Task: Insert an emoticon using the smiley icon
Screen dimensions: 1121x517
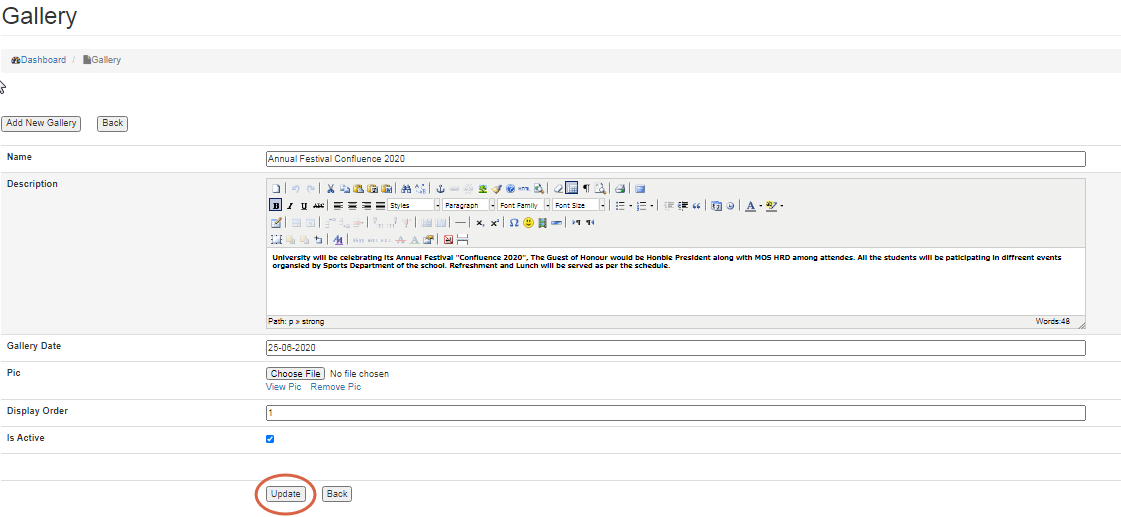Action: coord(528,222)
